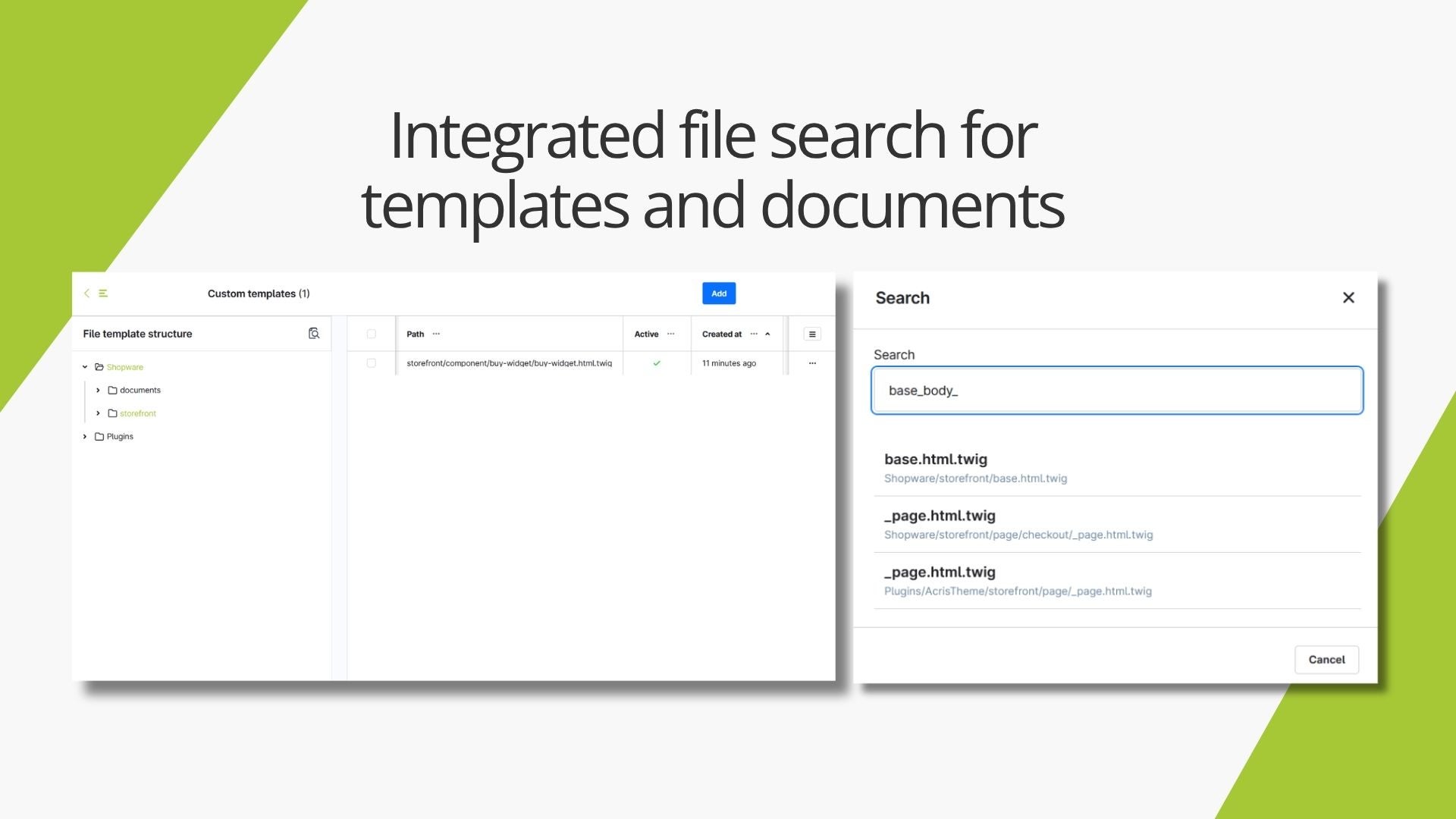Click the File template structure heading
This screenshot has width=1456, height=819.
point(137,334)
